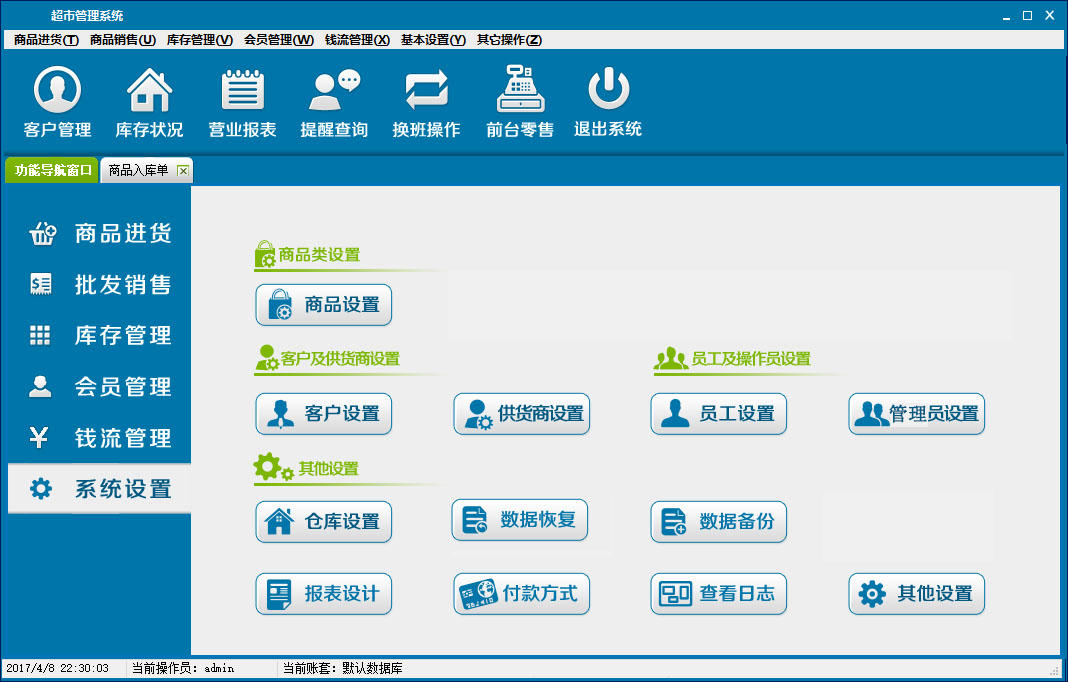Click the 管理员设置 button
This screenshot has height=682, width=1068.
(x=917, y=414)
